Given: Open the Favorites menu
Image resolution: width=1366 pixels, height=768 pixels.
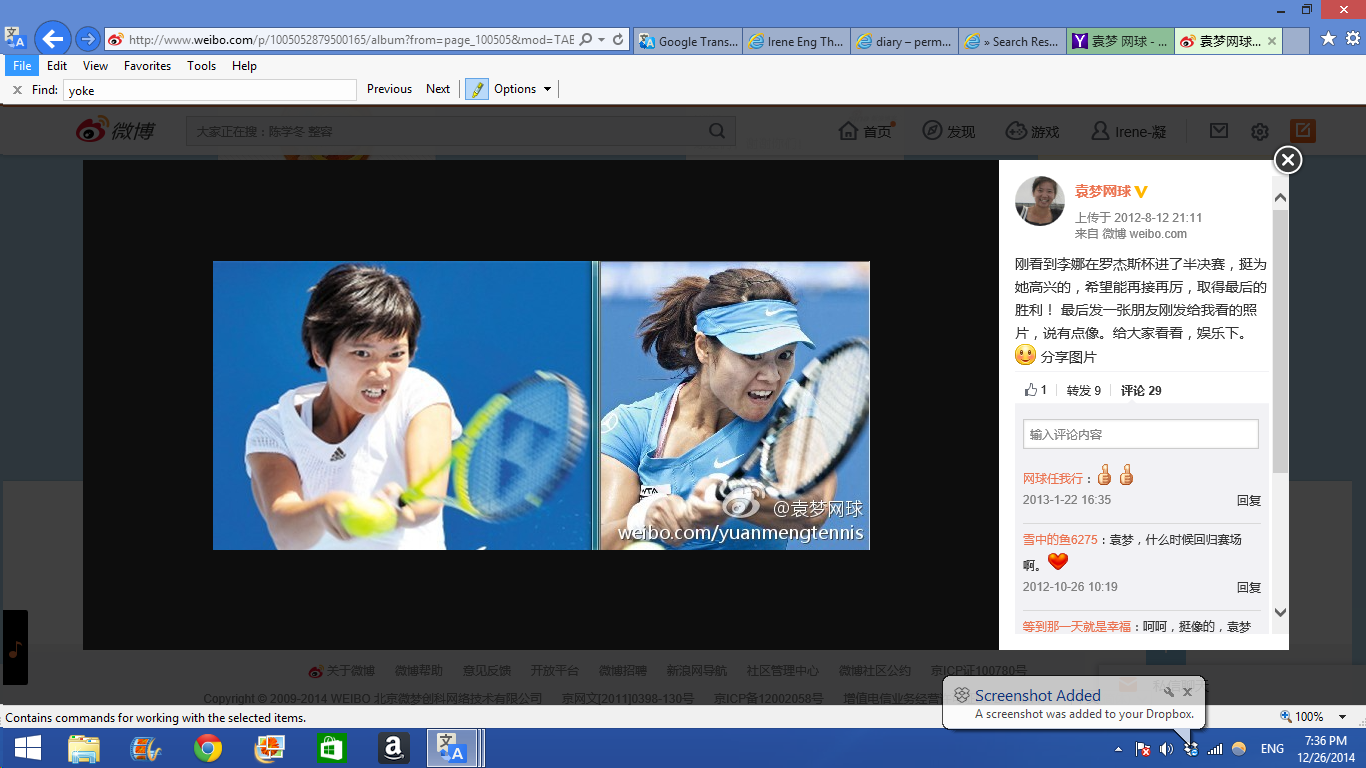Looking at the screenshot, I should click(x=147, y=66).
